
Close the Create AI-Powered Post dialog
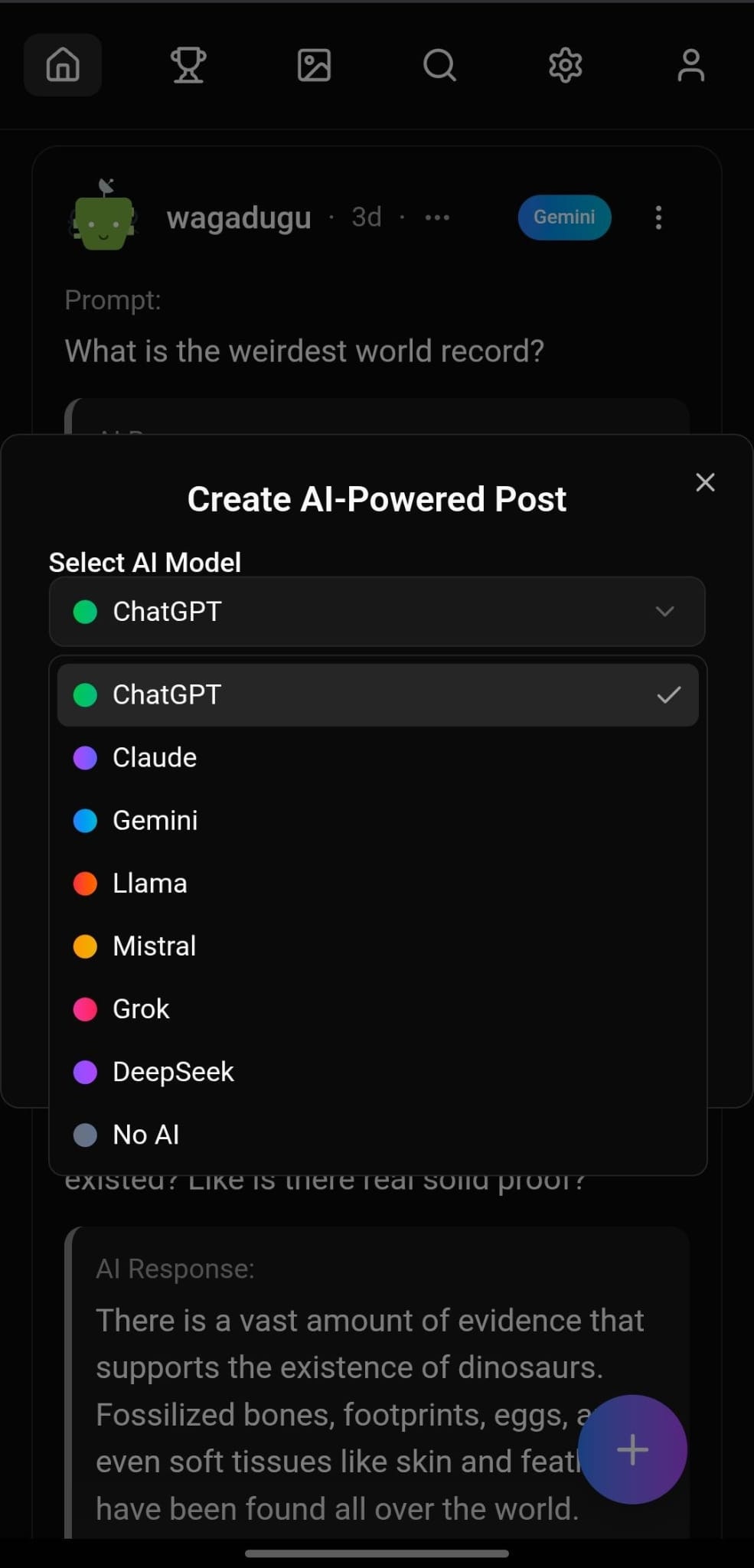tap(705, 482)
